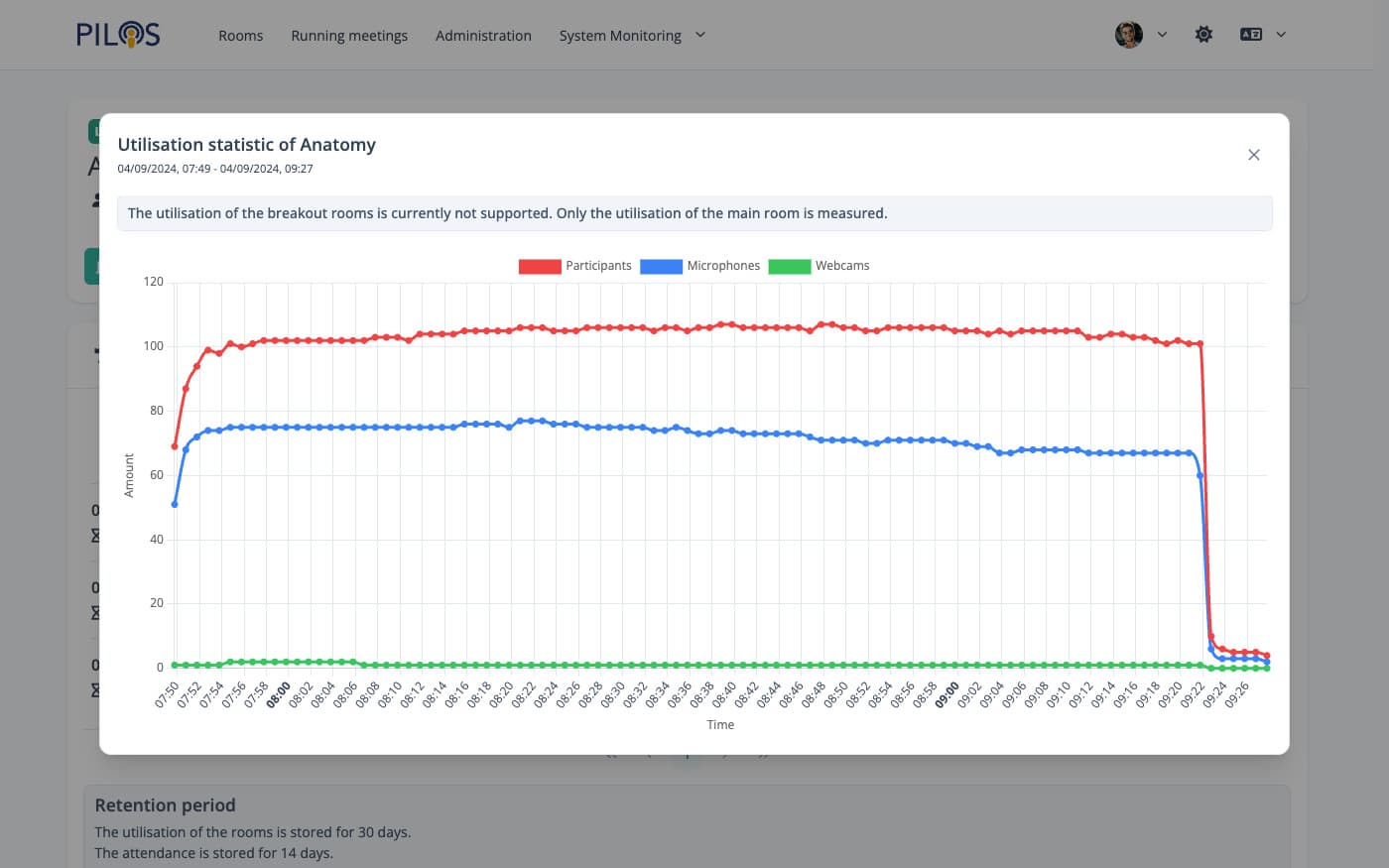Screen dimensions: 1389x868
Task: Expand the language selector chevron
Action: 1281,35
